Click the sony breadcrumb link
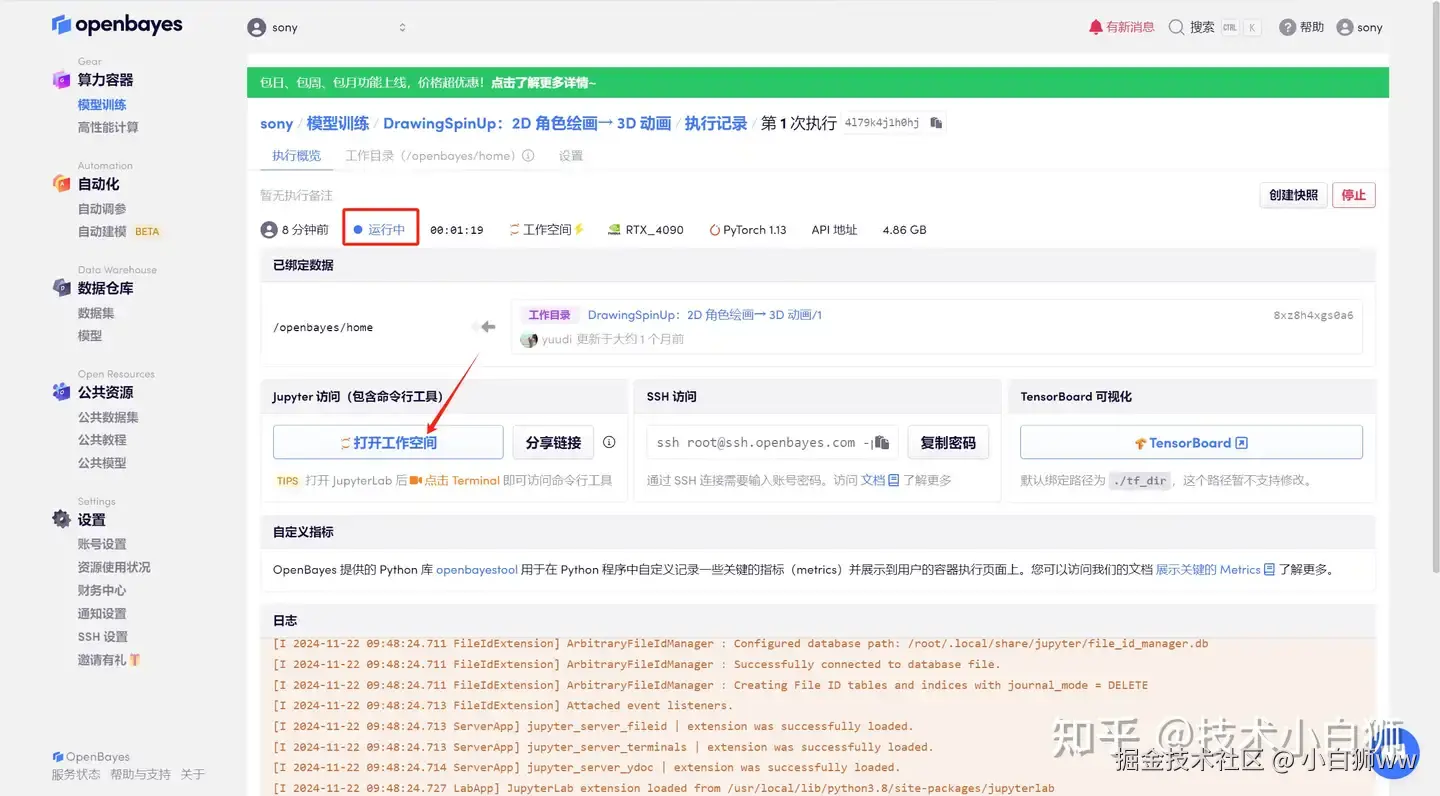This screenshot has height=796, width=1440. 276,124
